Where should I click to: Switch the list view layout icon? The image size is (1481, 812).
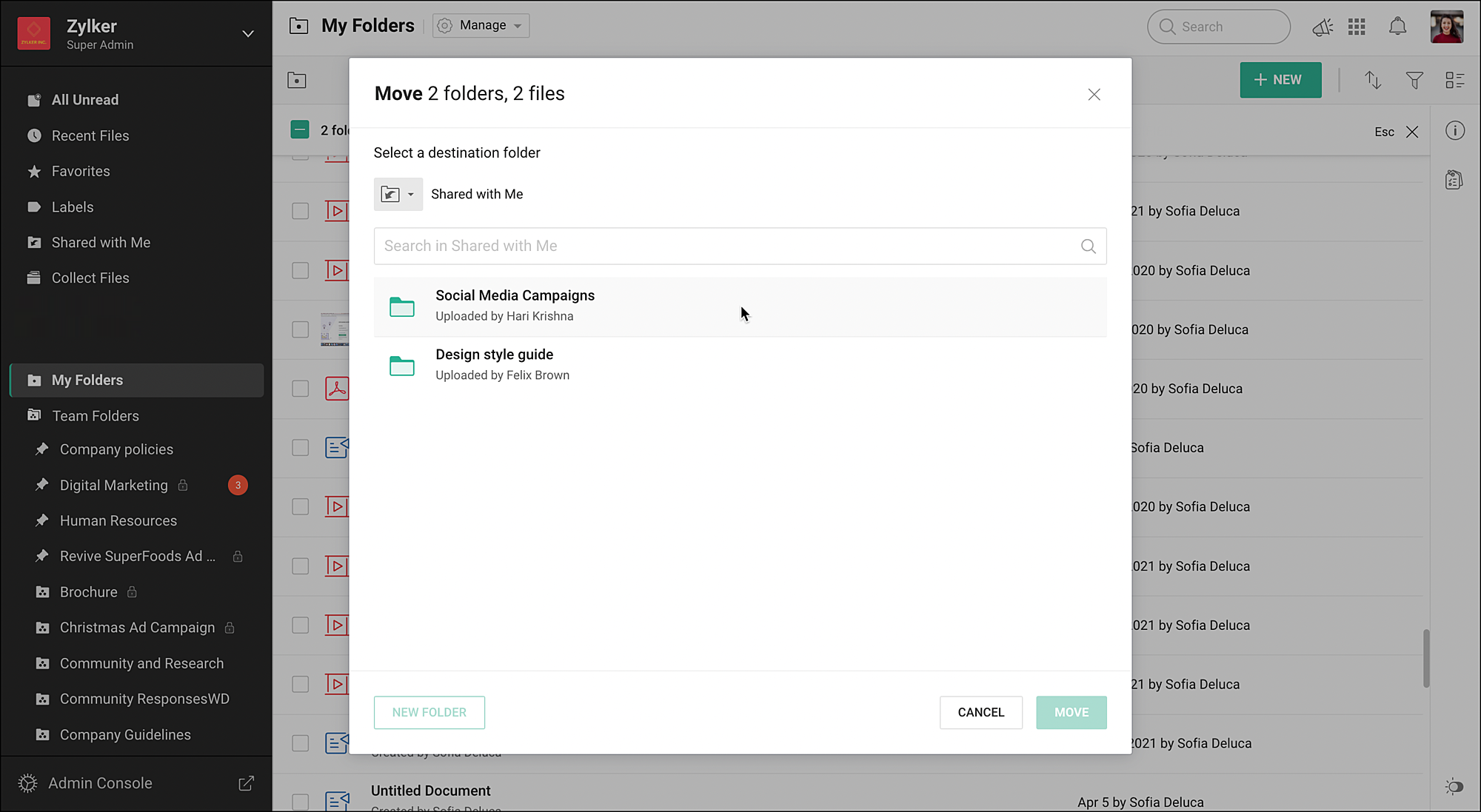tap(1455, 80)
